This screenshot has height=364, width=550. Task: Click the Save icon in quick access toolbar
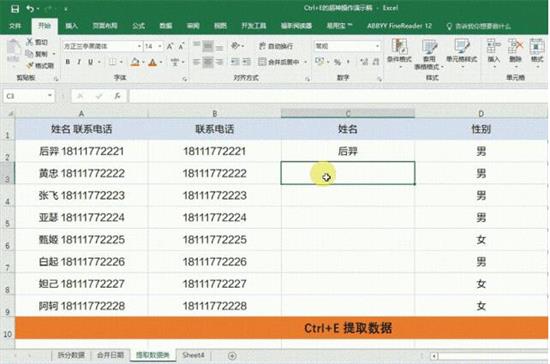tap(15, 8)
